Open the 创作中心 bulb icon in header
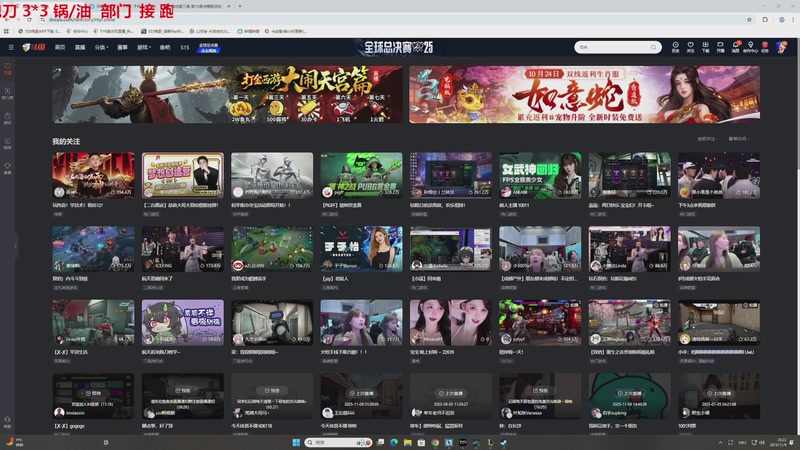800x450 pixels. click(750, 47)
